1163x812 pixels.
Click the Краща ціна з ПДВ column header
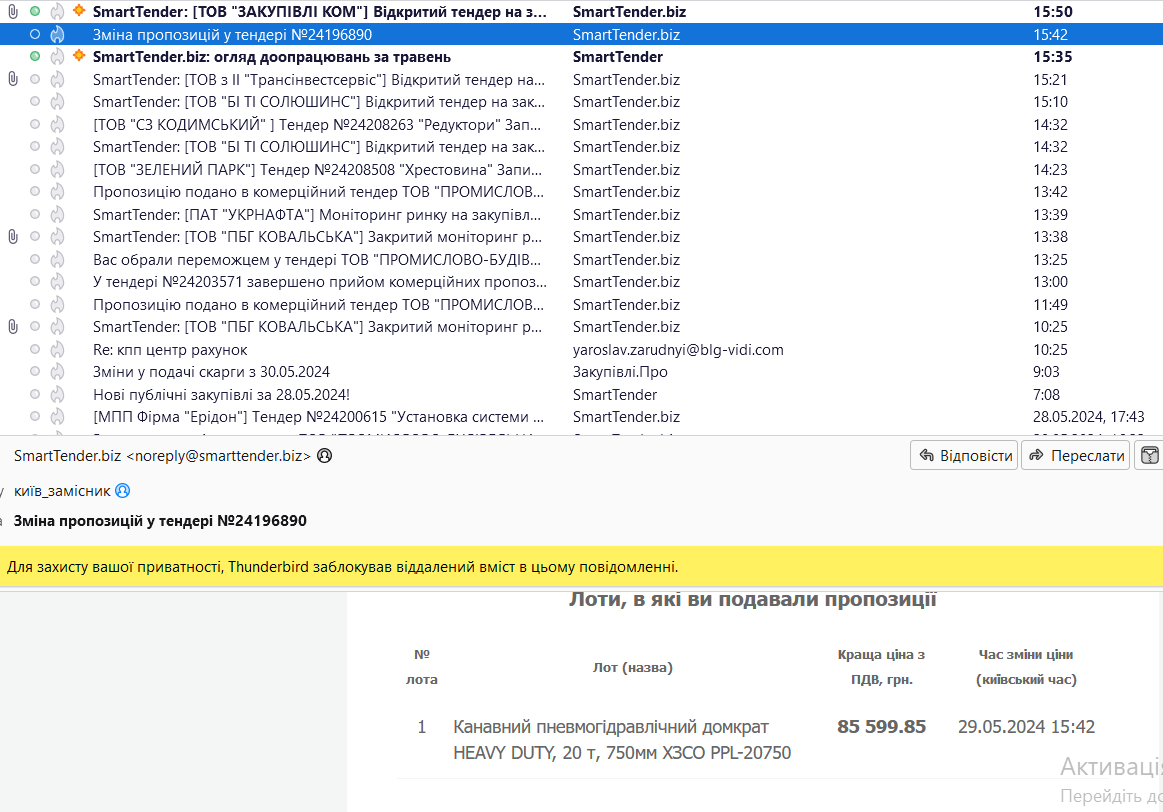click(x=881, y=667)
